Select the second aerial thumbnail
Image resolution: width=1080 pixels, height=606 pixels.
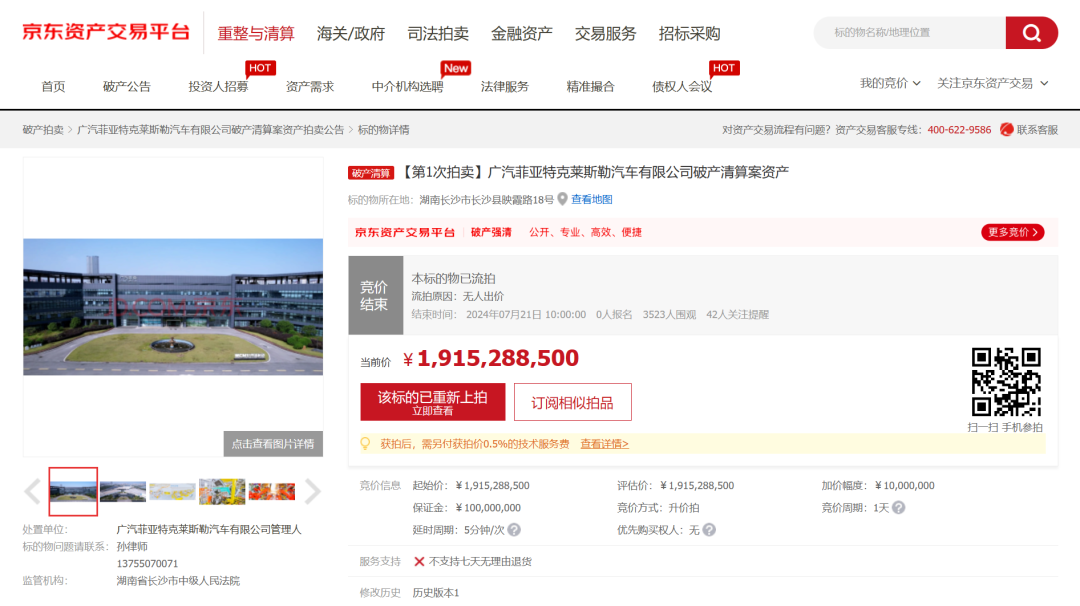123,491
